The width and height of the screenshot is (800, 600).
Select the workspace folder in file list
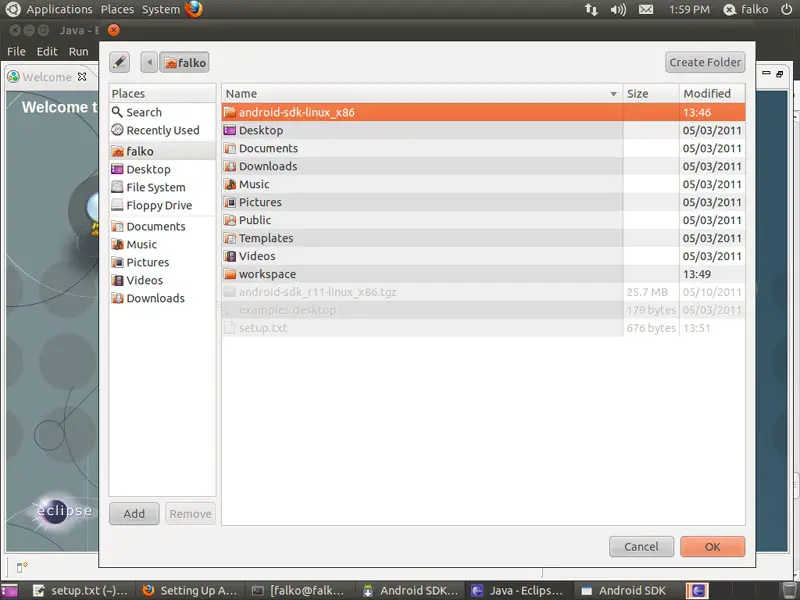click(x=483, y=274)
